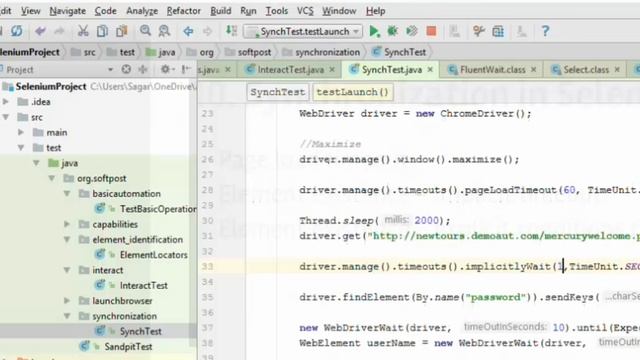Open the View menu
The width and height of the screenshot is (640, 360).
pyautogui.click(x=31, y=11)
